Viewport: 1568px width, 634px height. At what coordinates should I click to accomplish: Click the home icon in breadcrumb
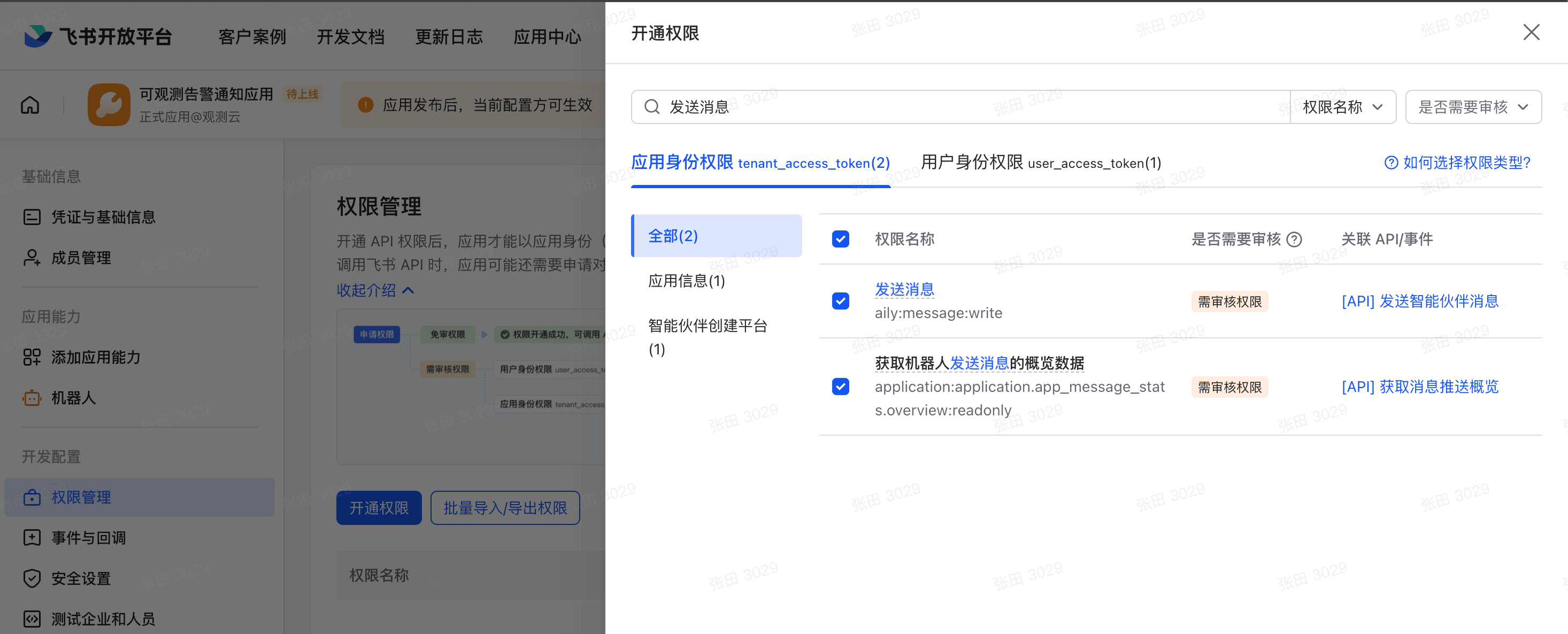pyautogui.click(x=30, y=105)
